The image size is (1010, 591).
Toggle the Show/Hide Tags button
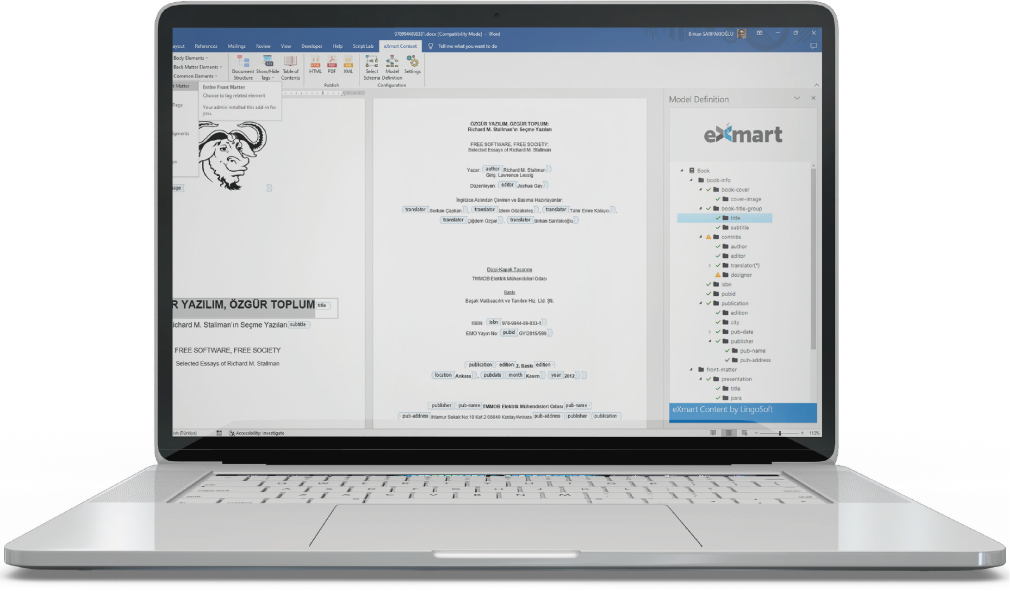[x=267, y=67]
